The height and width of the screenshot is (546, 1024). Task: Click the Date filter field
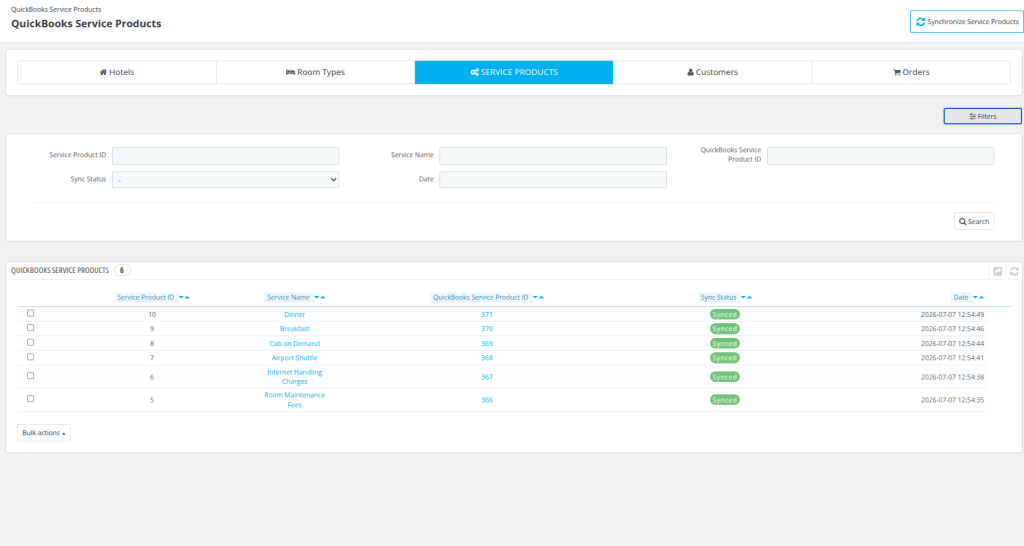[x=552, y=180]
